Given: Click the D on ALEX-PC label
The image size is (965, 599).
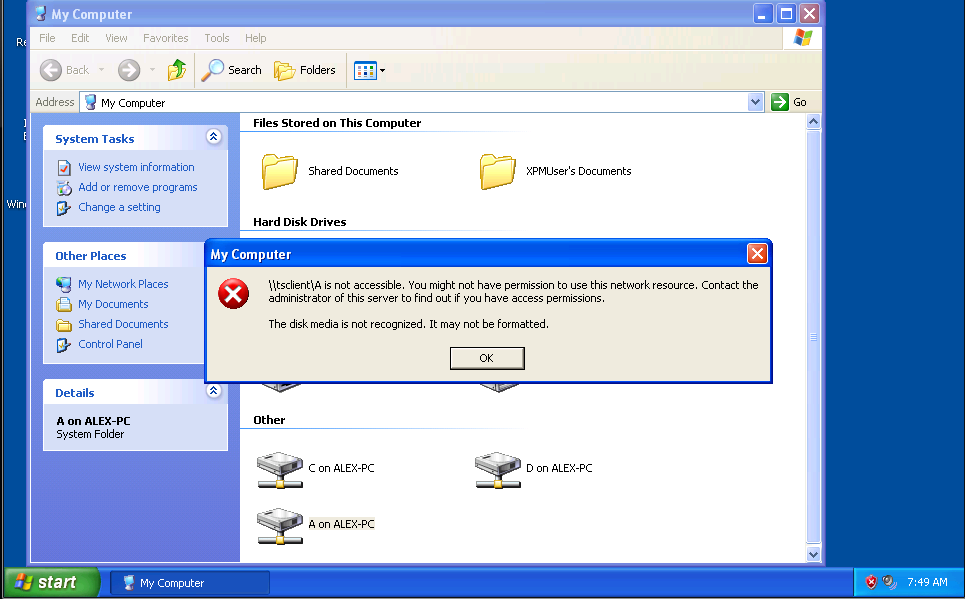Looking at the screenshot, I should click(x=559, y=468).
